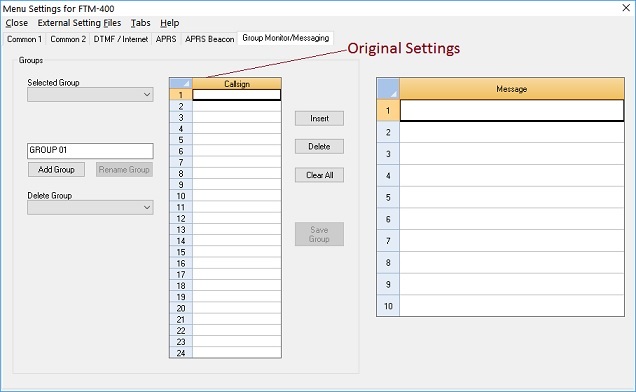
Task: Click Callsign cell in row 12
Action: 237,218
